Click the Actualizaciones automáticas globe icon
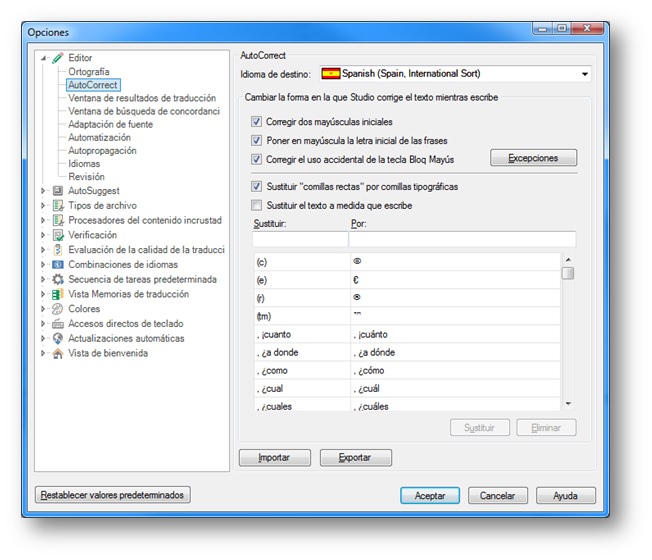The width and height of the screenshot is (652, 560). tap(58, 338)
